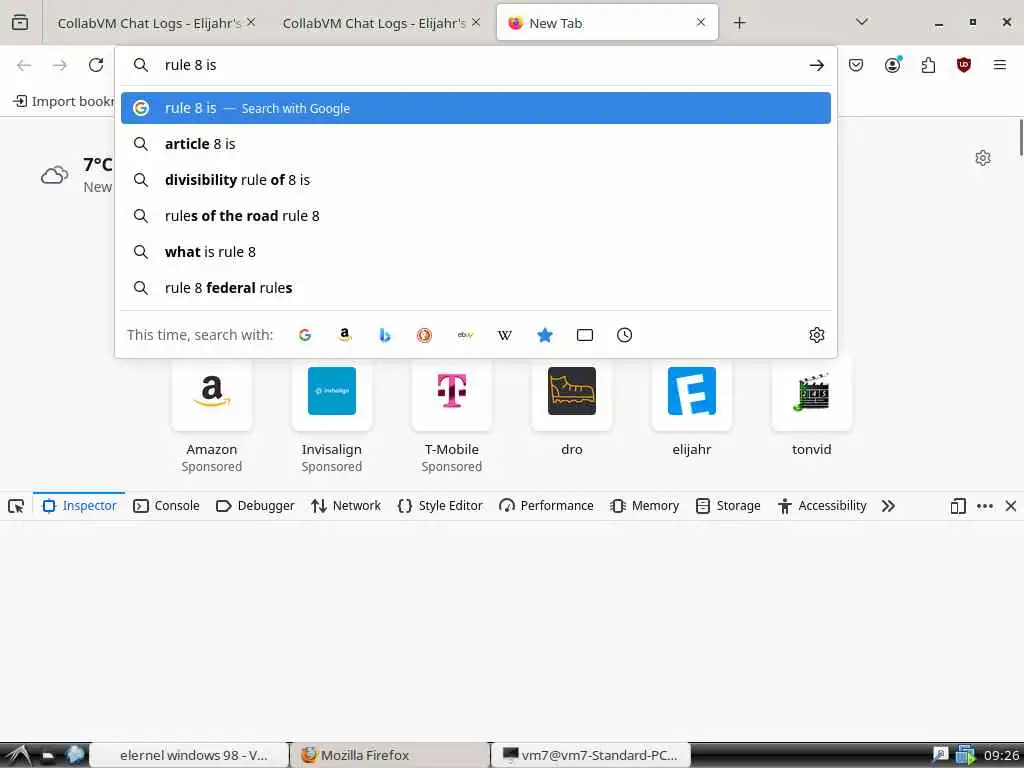Click into the address bar text field

477,65
